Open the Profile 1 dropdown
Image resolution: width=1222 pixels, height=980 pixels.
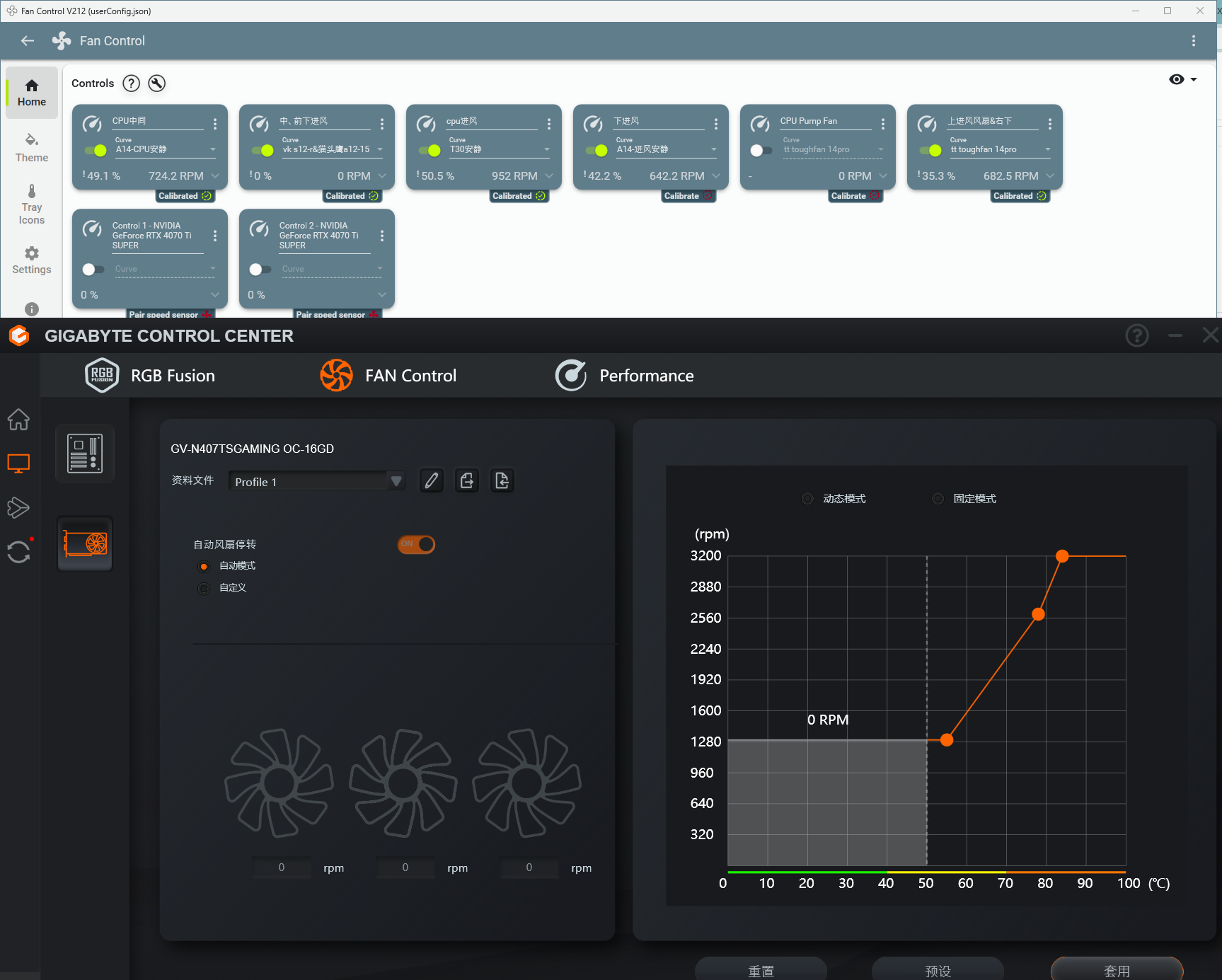[x=316, y=481]
